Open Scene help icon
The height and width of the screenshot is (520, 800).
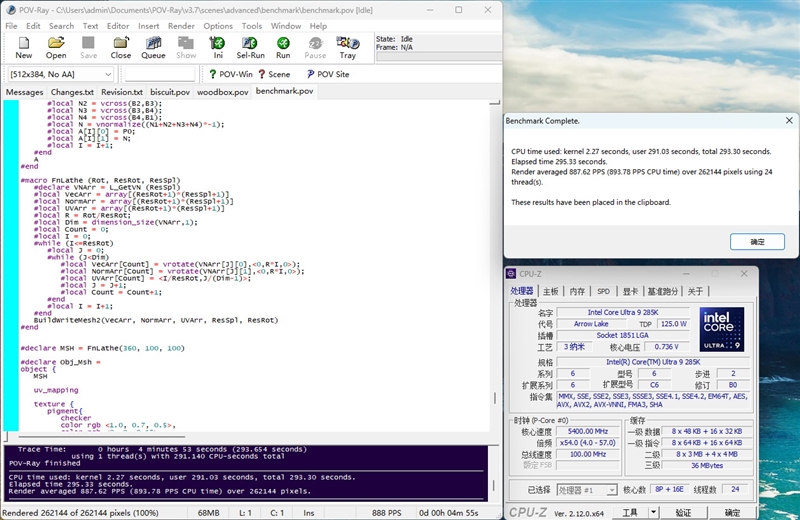pyautogui.click(x=274, y=74)
